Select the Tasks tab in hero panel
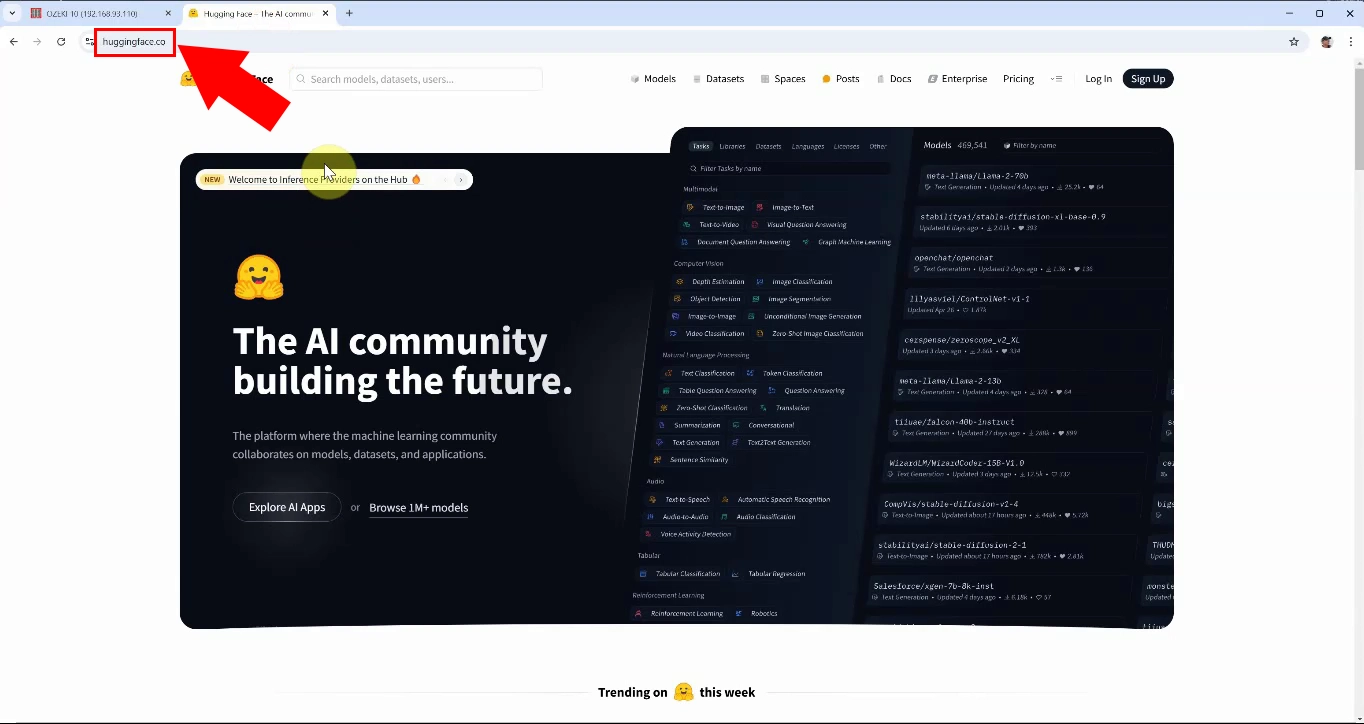The width and height of the screenshot is (1364, 724). [x=701, y=146]
